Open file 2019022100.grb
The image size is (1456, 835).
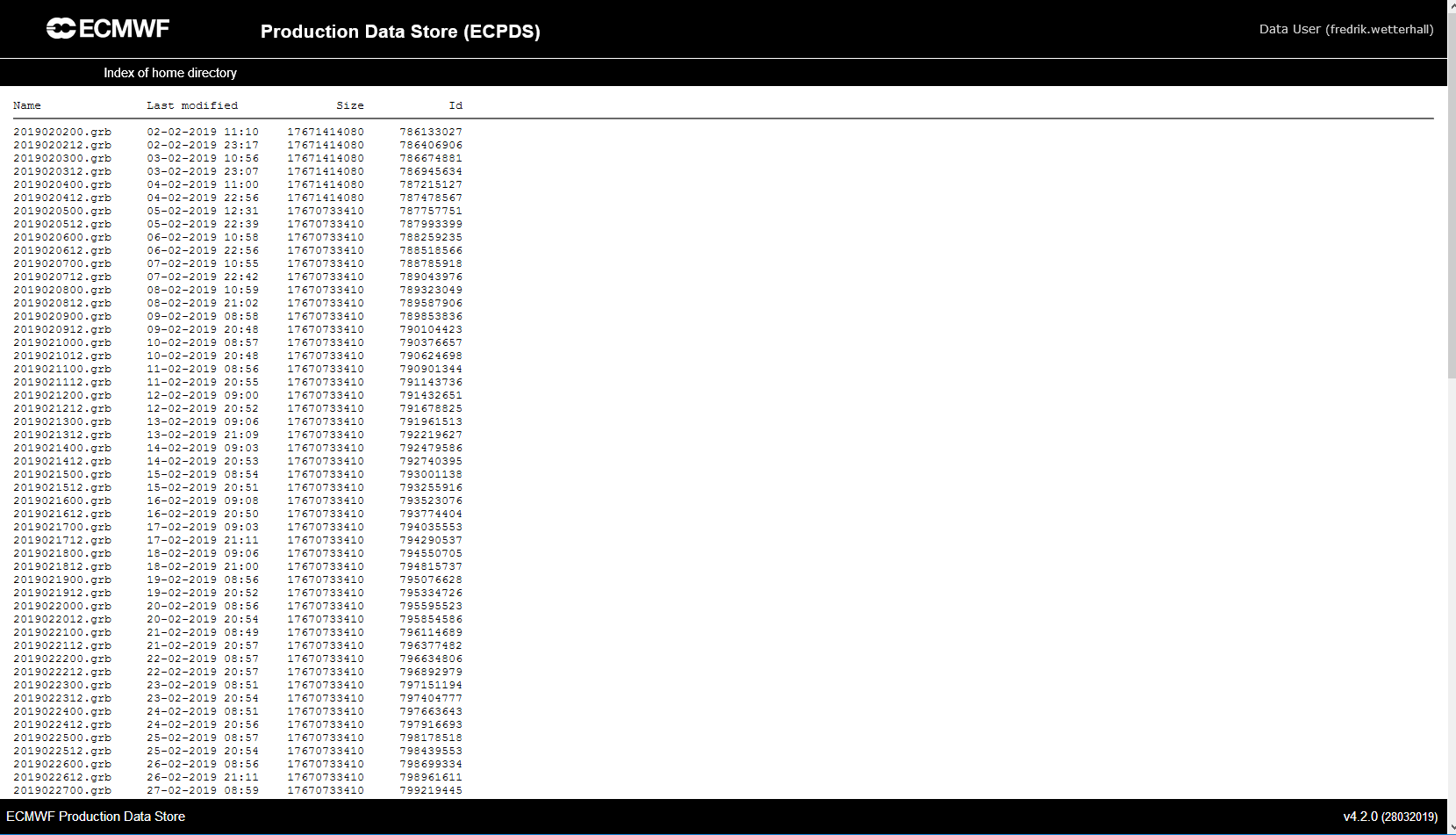pos(62,632)
